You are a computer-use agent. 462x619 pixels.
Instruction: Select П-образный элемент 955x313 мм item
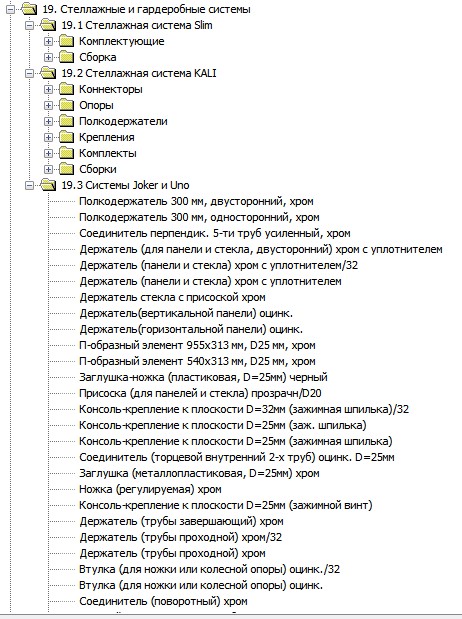(197, 345)
